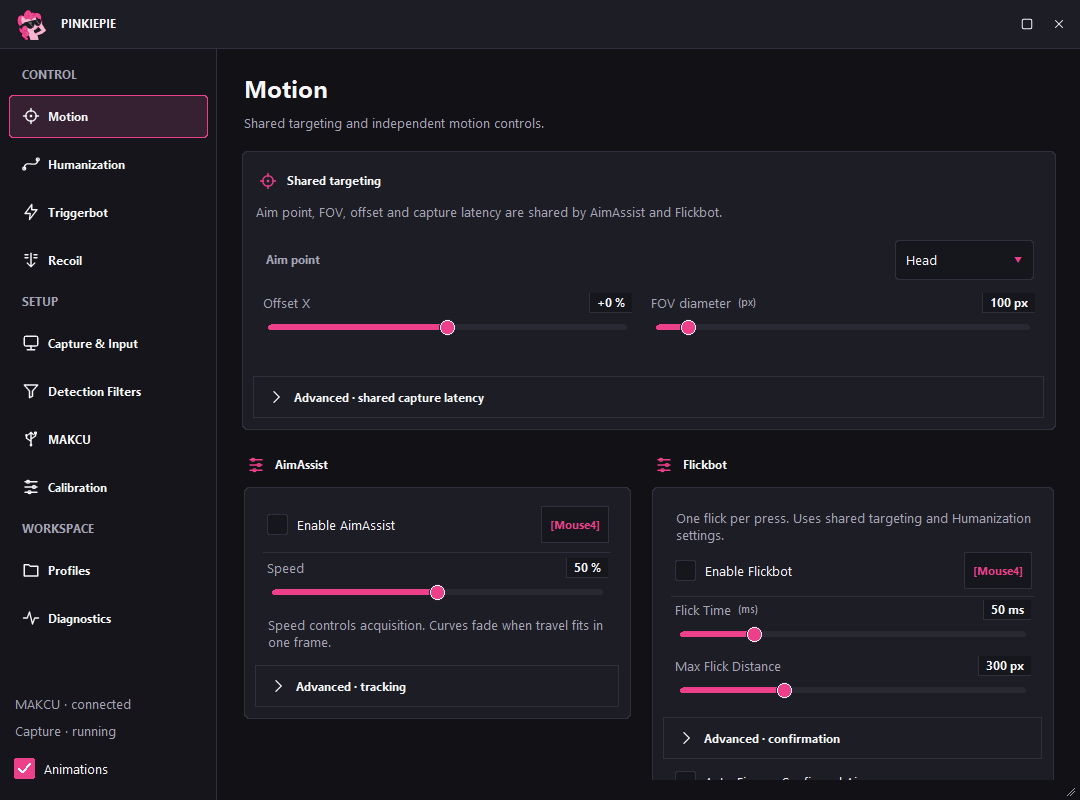The width and height of the screenshot is (1080, 800).
Task: Click the AimAssist Mouse4 keybind button
Action: (x=574, y=525)
